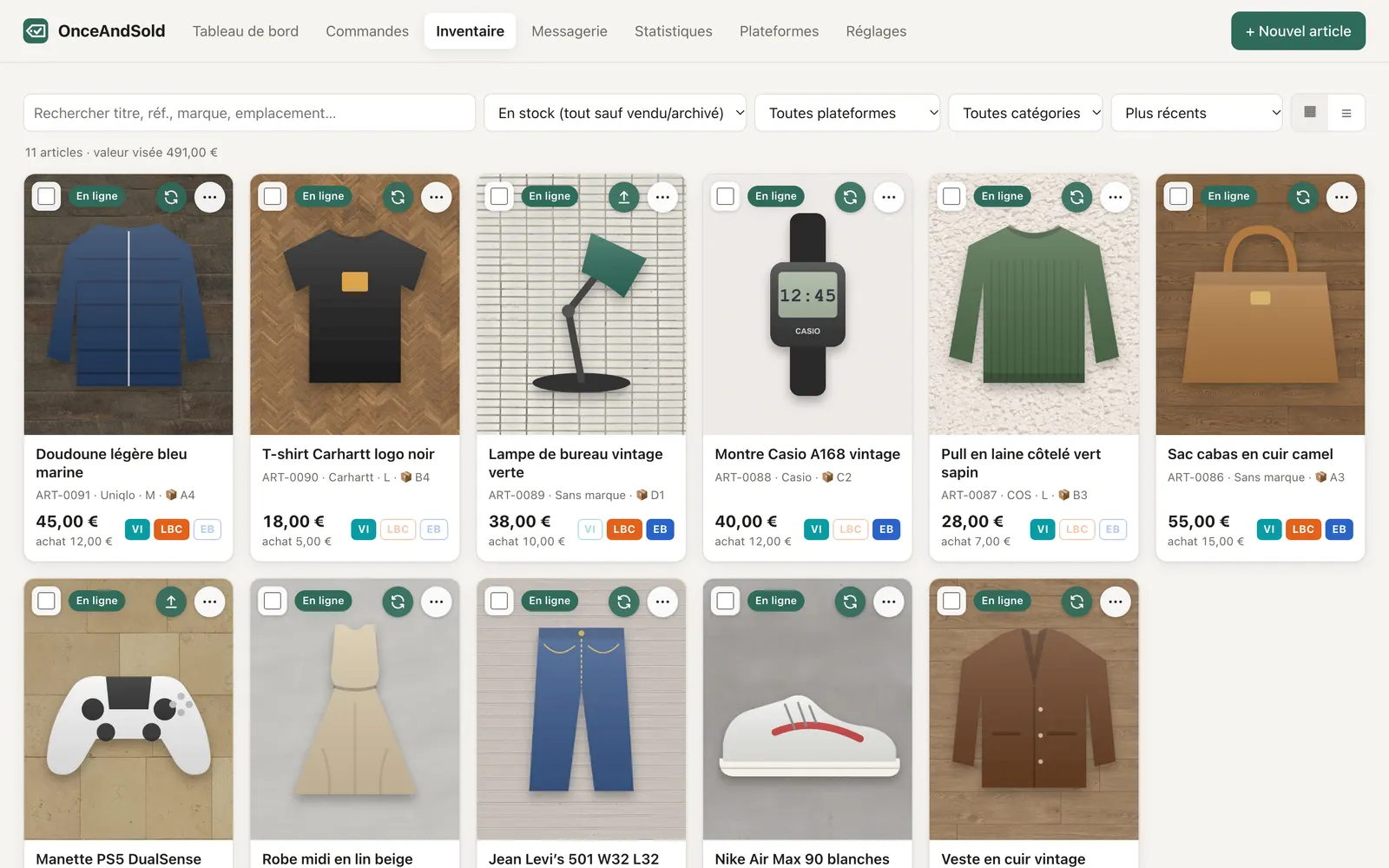Click upload icon on Manette PS5 card
This screenshot has width=1389, height=868.
coord(171,602)
